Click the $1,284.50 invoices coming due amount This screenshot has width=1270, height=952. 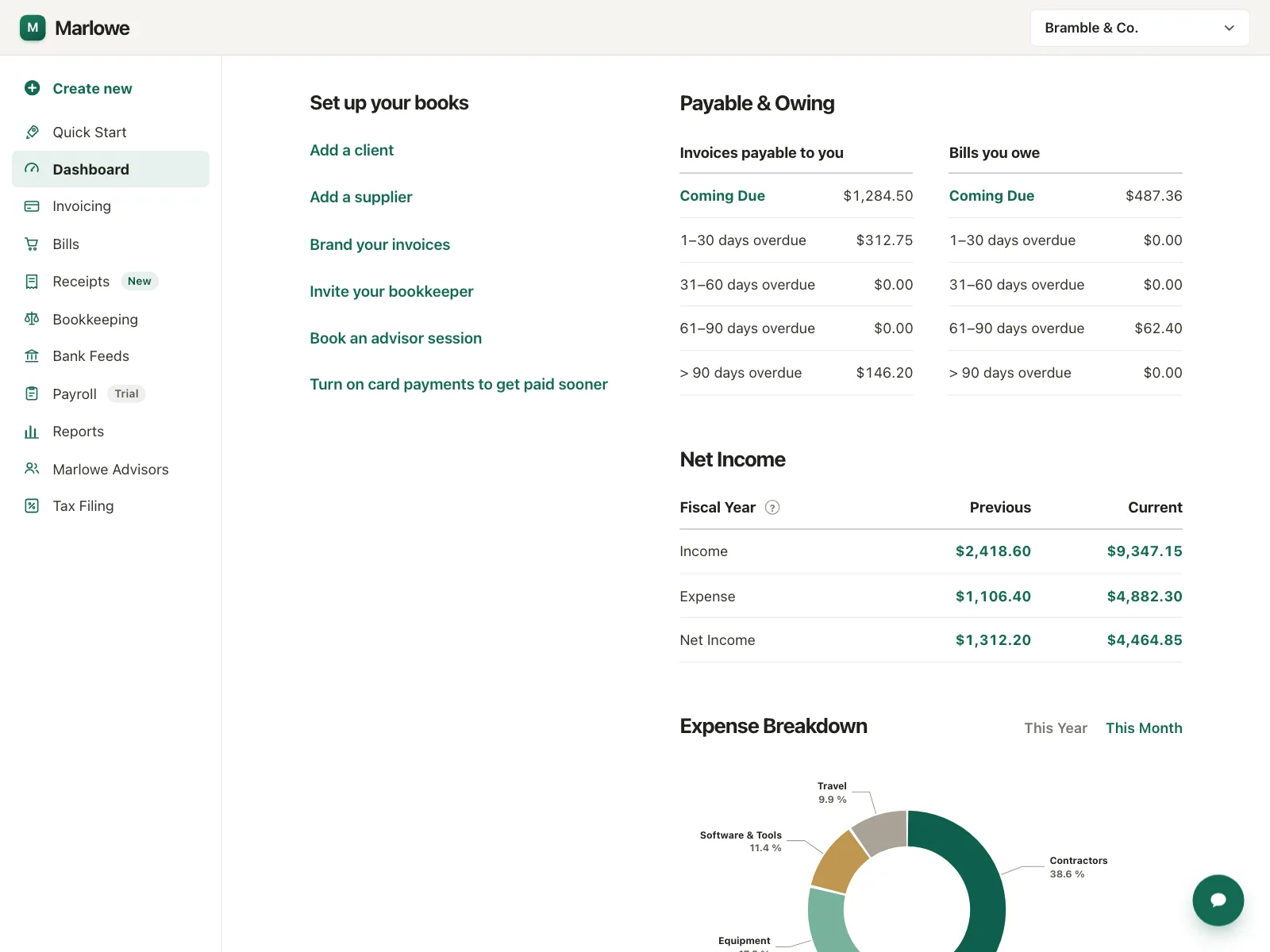[x=878, y=196]
